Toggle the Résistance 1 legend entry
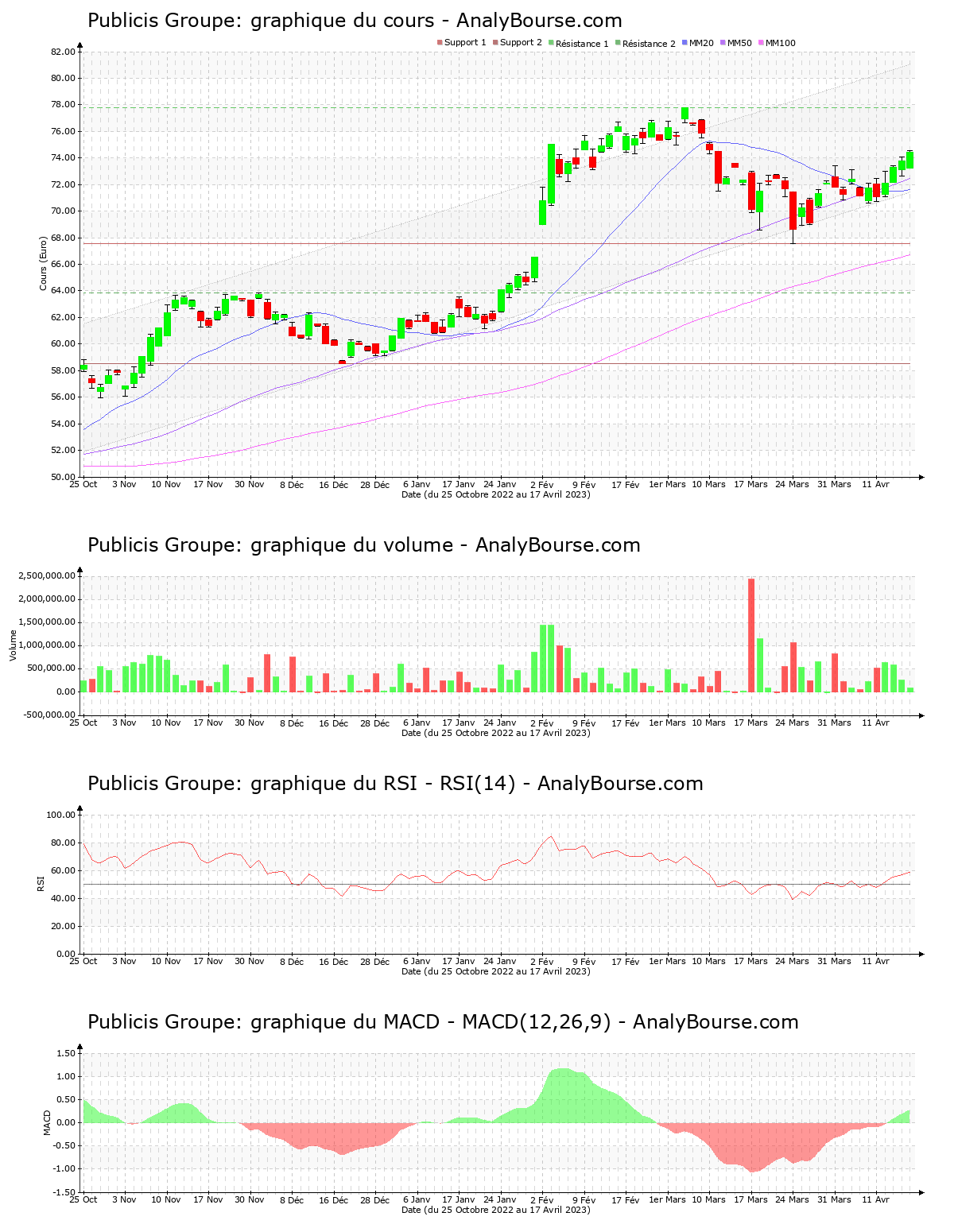 pos(582,43)
